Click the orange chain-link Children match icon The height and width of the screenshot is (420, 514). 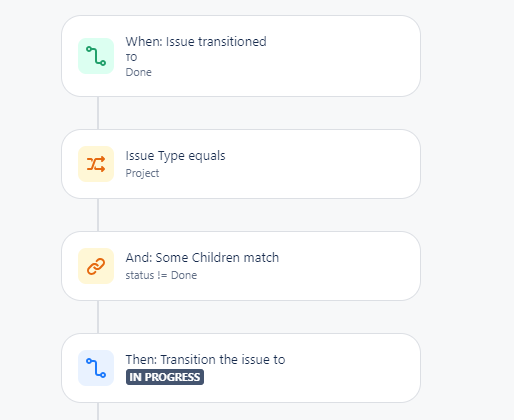click(x=96, y=266)
